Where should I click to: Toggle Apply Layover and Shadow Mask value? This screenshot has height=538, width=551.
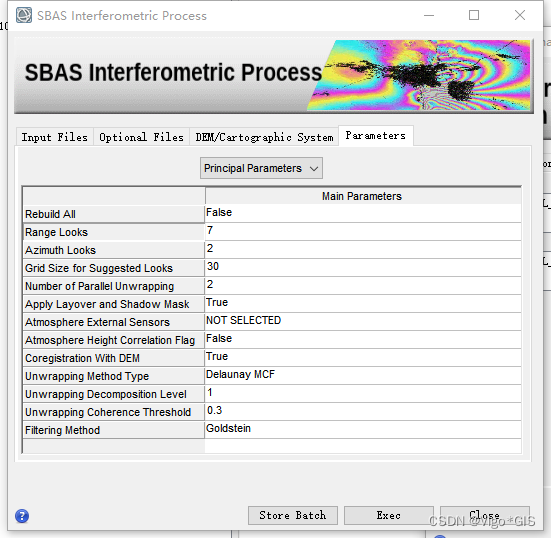click(x=363, y=303)
